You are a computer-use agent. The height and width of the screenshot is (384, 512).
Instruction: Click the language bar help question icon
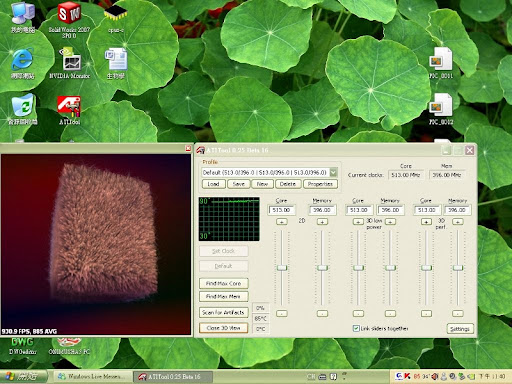(x=333, y=377)
